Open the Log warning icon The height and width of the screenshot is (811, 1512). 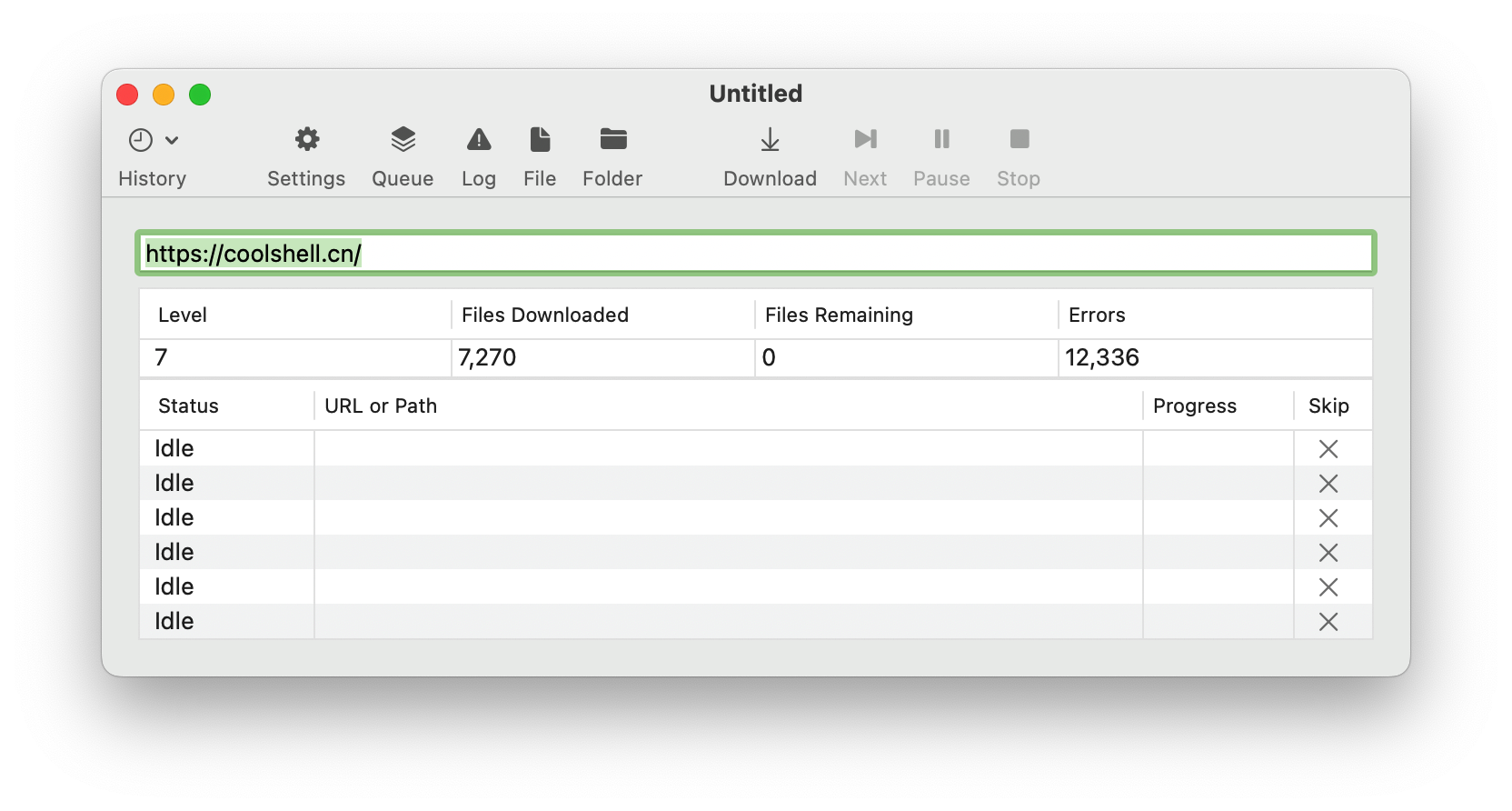click(x=479, y=139)
